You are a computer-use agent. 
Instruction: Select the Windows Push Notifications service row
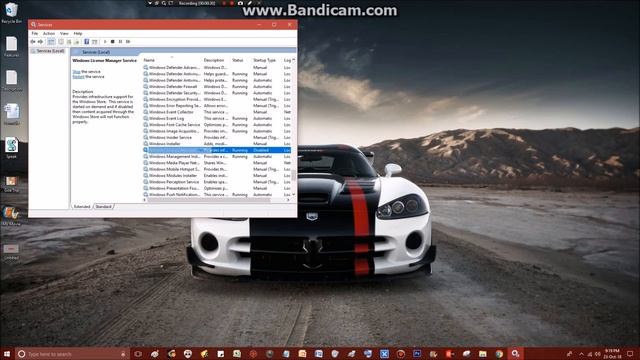(x=217, y=195)
